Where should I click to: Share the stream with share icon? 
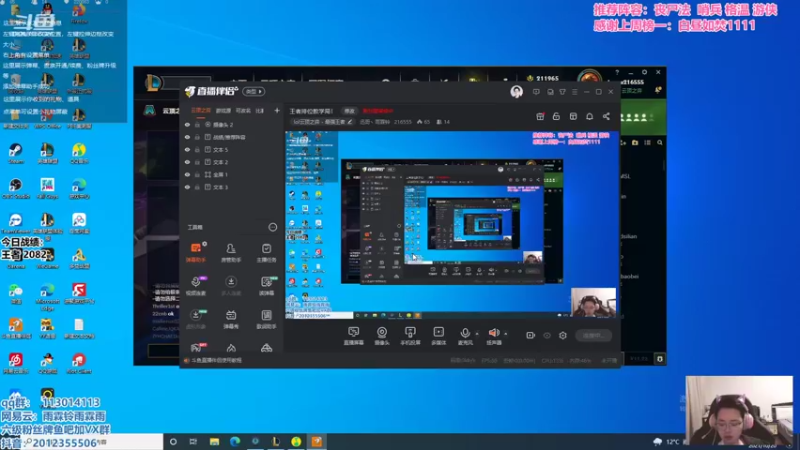[606, 116]
